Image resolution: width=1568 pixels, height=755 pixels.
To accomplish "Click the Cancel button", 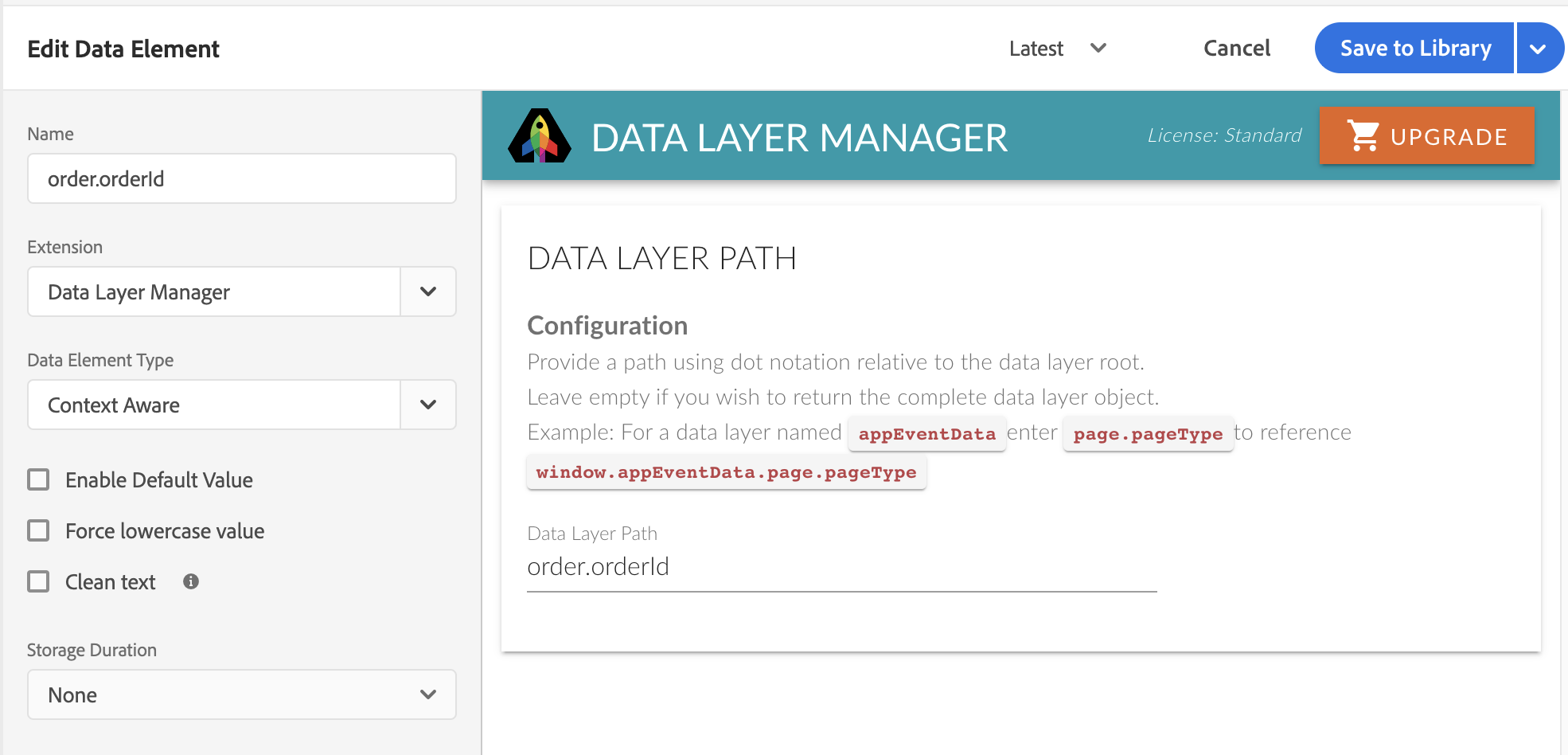I will pyautogui.click(x=1236, y=49).
